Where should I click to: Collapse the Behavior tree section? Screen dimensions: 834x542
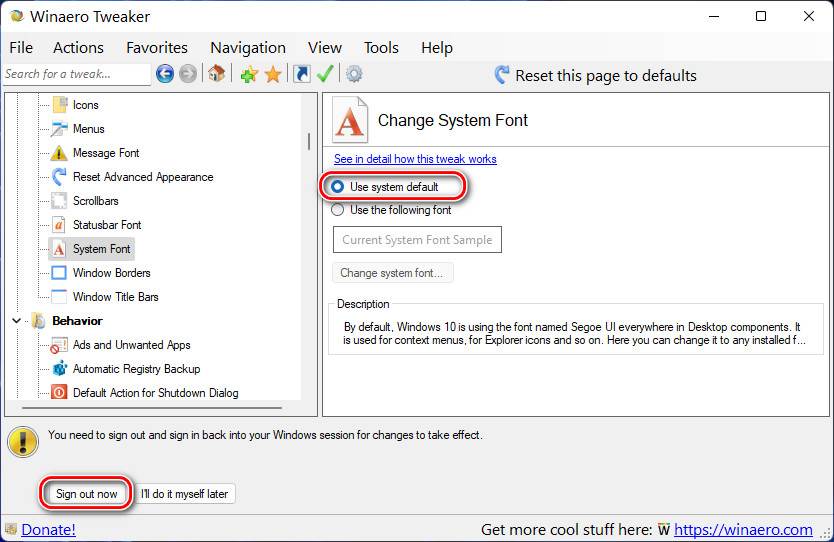tap(16, 321)
